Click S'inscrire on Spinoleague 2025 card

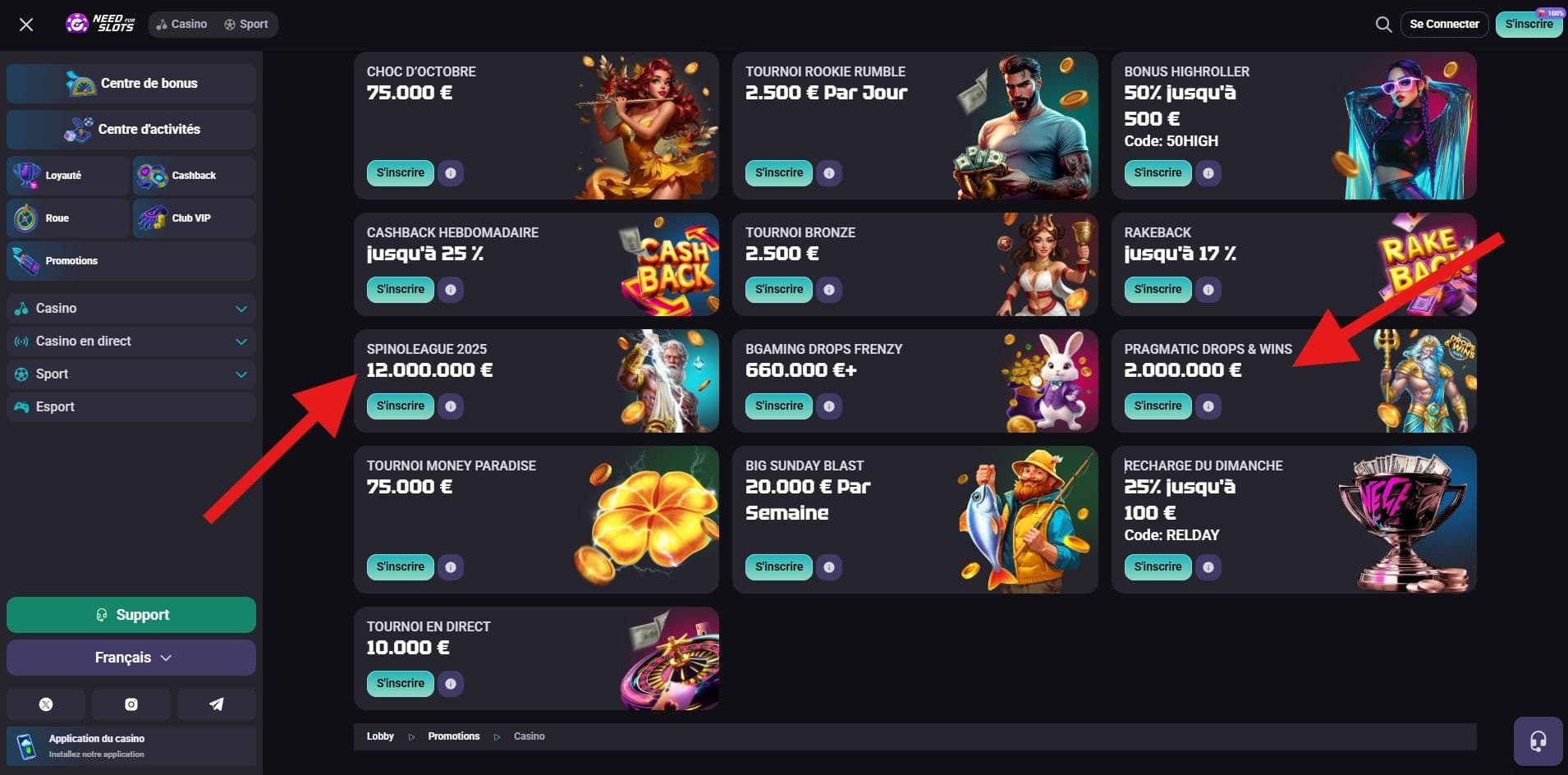point(401,406)
